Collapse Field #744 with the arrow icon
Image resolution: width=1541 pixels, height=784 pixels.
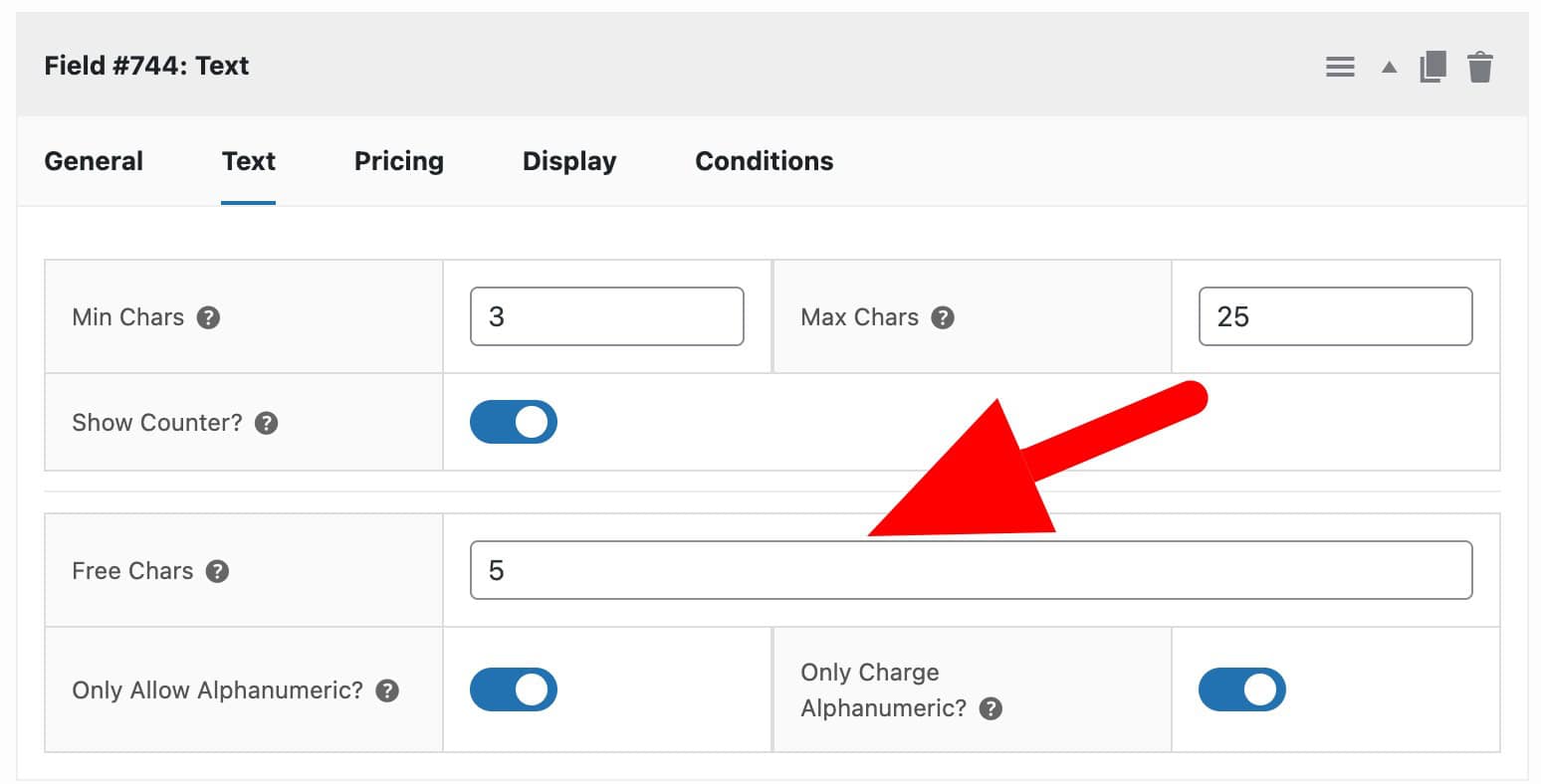click(1388, 66)
